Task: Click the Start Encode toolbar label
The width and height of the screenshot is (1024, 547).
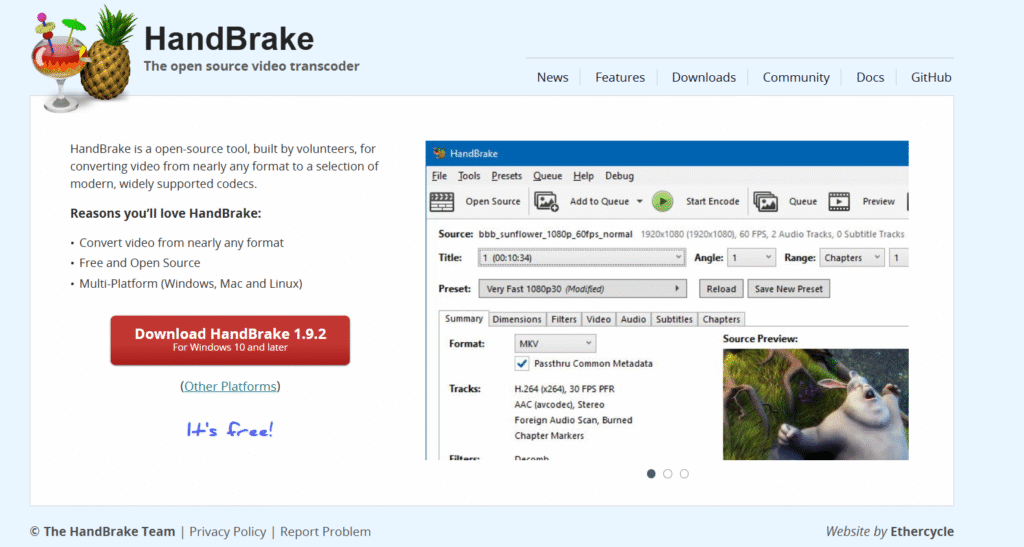Action: coord(712,202)
